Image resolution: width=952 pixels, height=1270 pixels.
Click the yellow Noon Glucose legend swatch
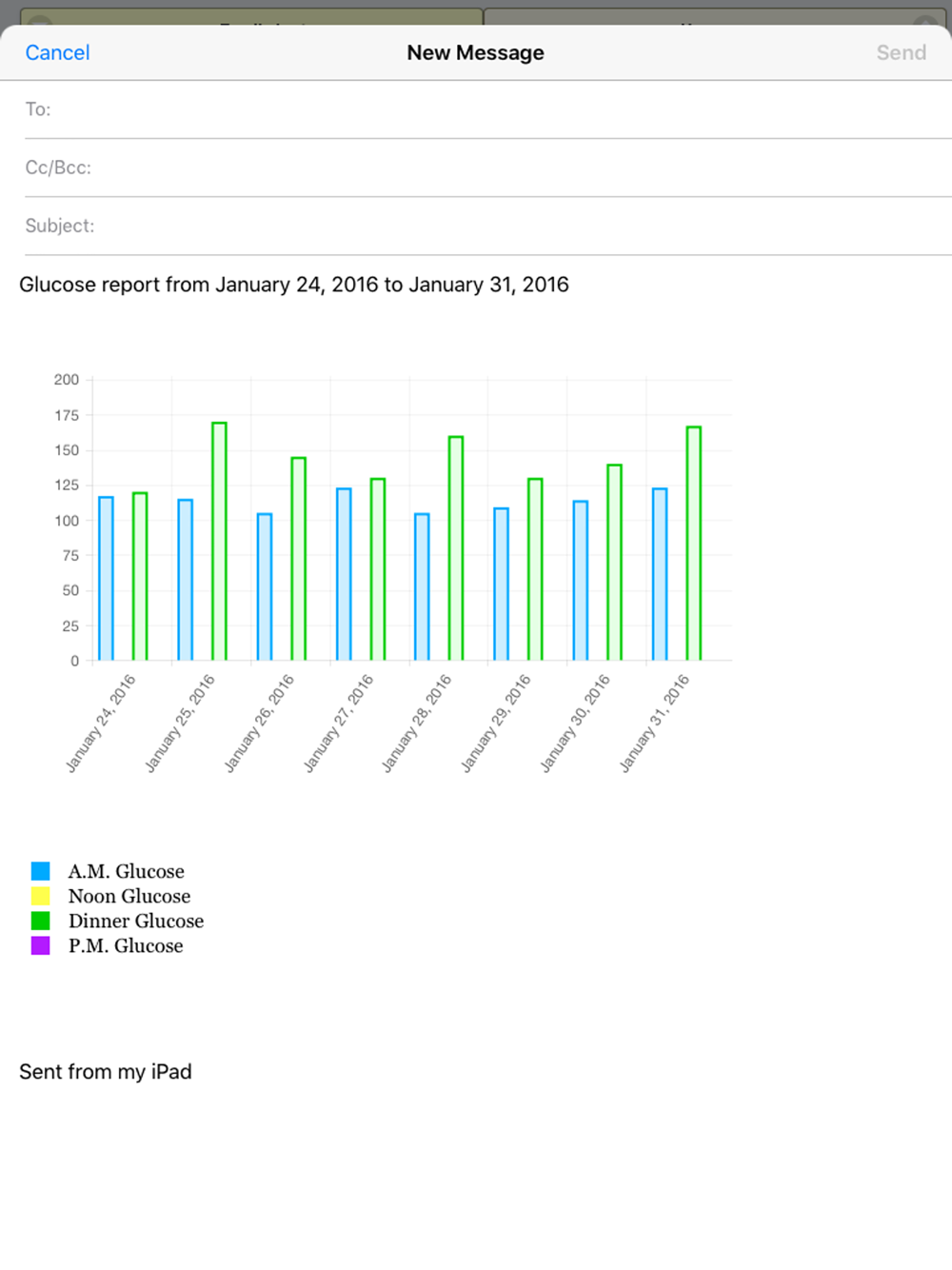pyautogui.click(x=40, y=896)
